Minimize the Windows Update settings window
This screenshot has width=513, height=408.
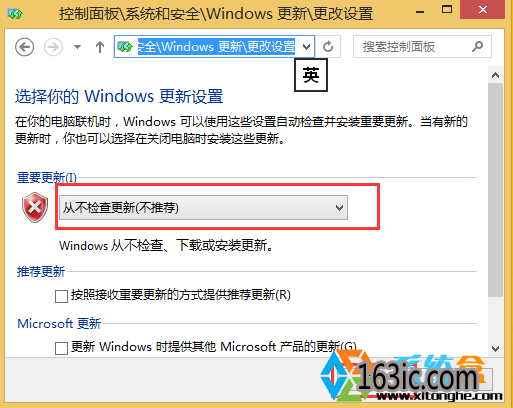click(420, 11)
